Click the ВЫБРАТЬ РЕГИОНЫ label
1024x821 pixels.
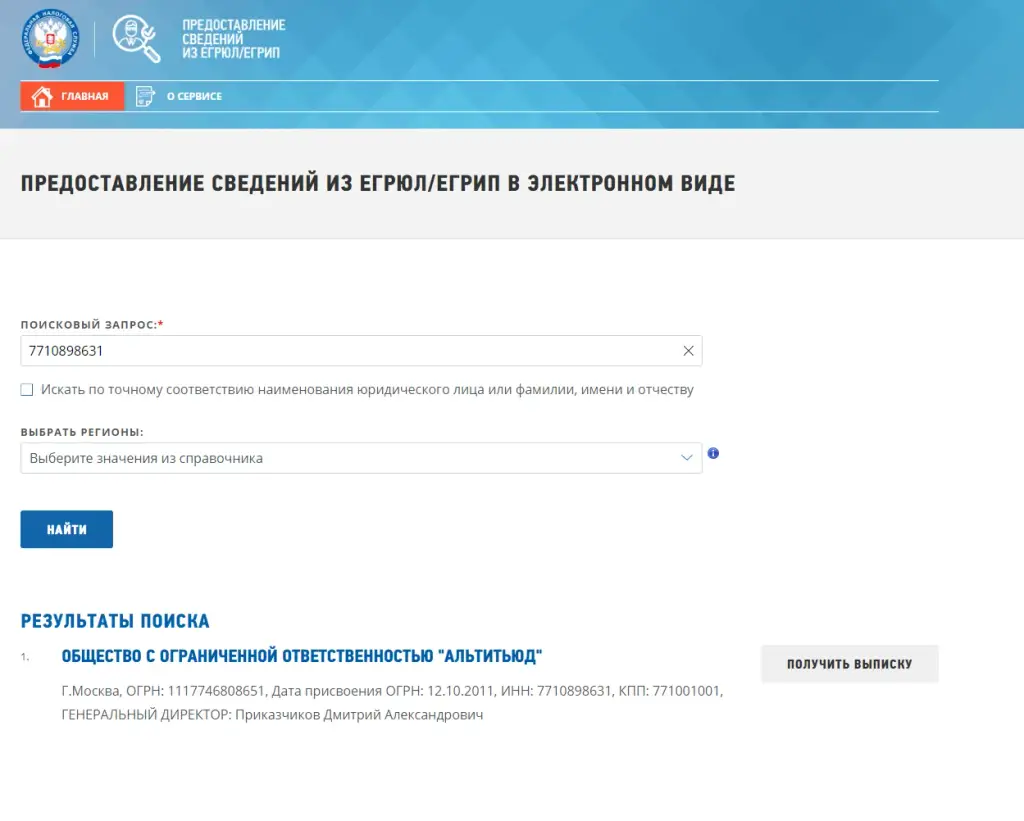click(x=82, y=432)
